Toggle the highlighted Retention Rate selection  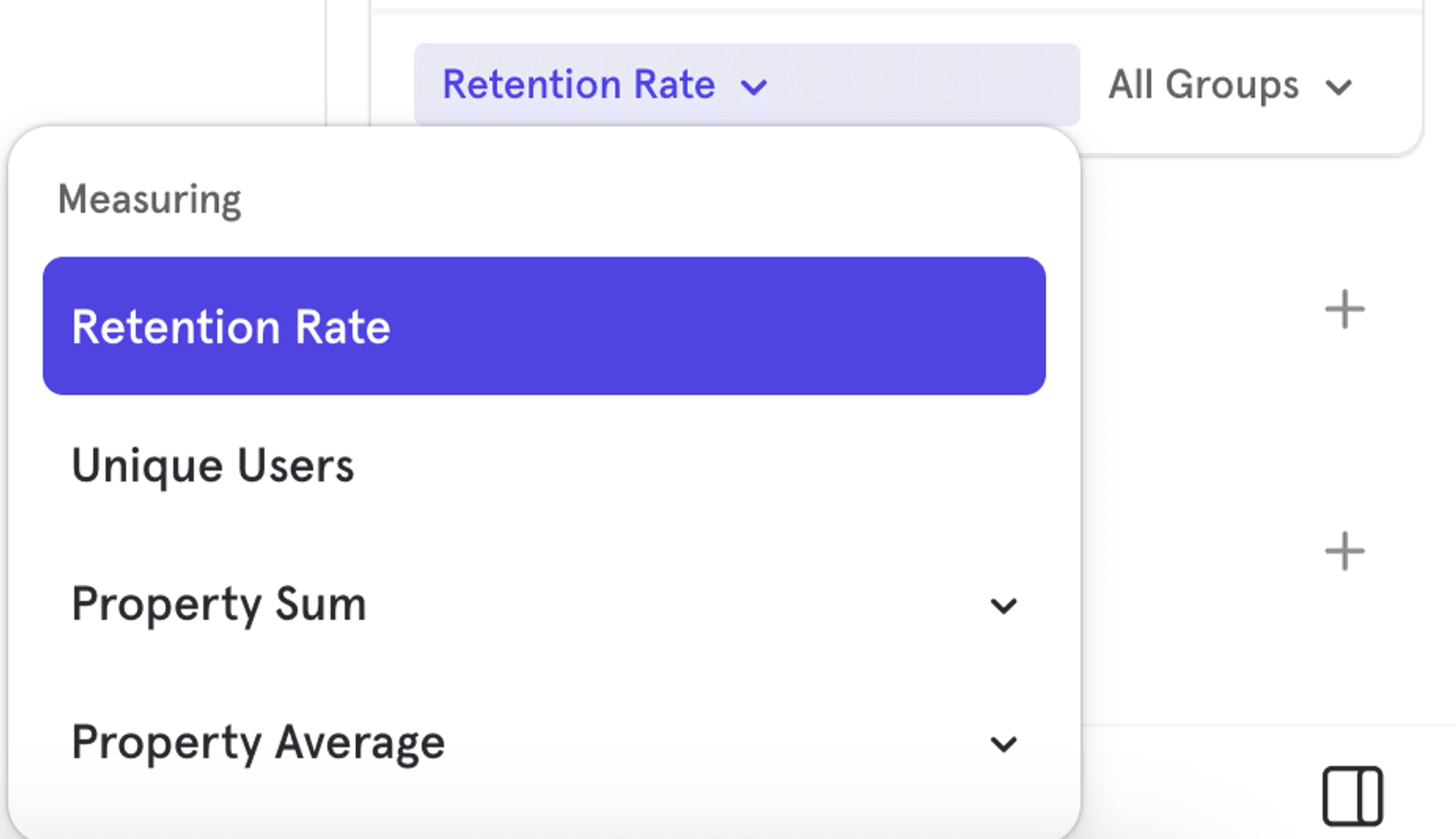tap(545, 327)
